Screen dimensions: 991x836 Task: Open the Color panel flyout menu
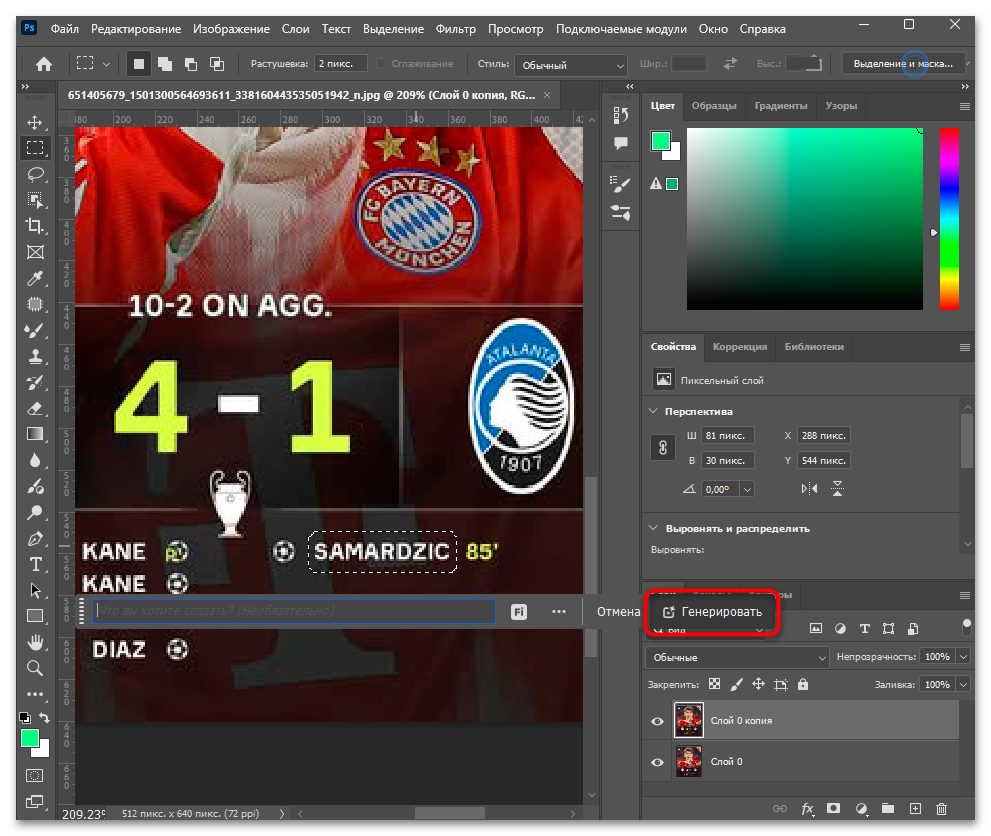coord(964,106)
